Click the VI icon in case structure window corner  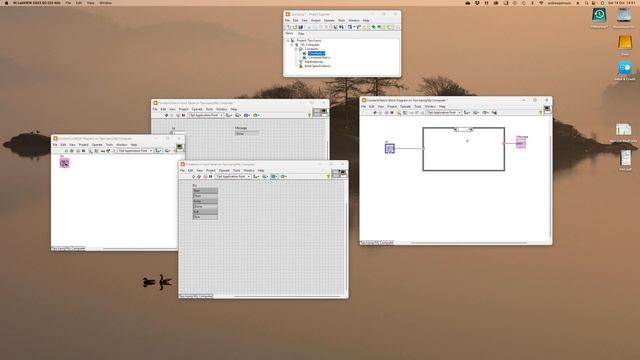[x=547, y=109]
